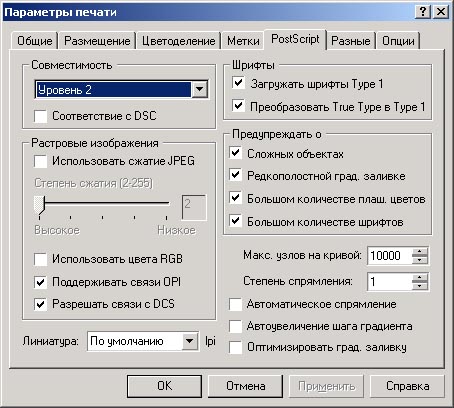Open the Цветоделение tab
The image size is (454, 408).
click(x=178, y=41)
